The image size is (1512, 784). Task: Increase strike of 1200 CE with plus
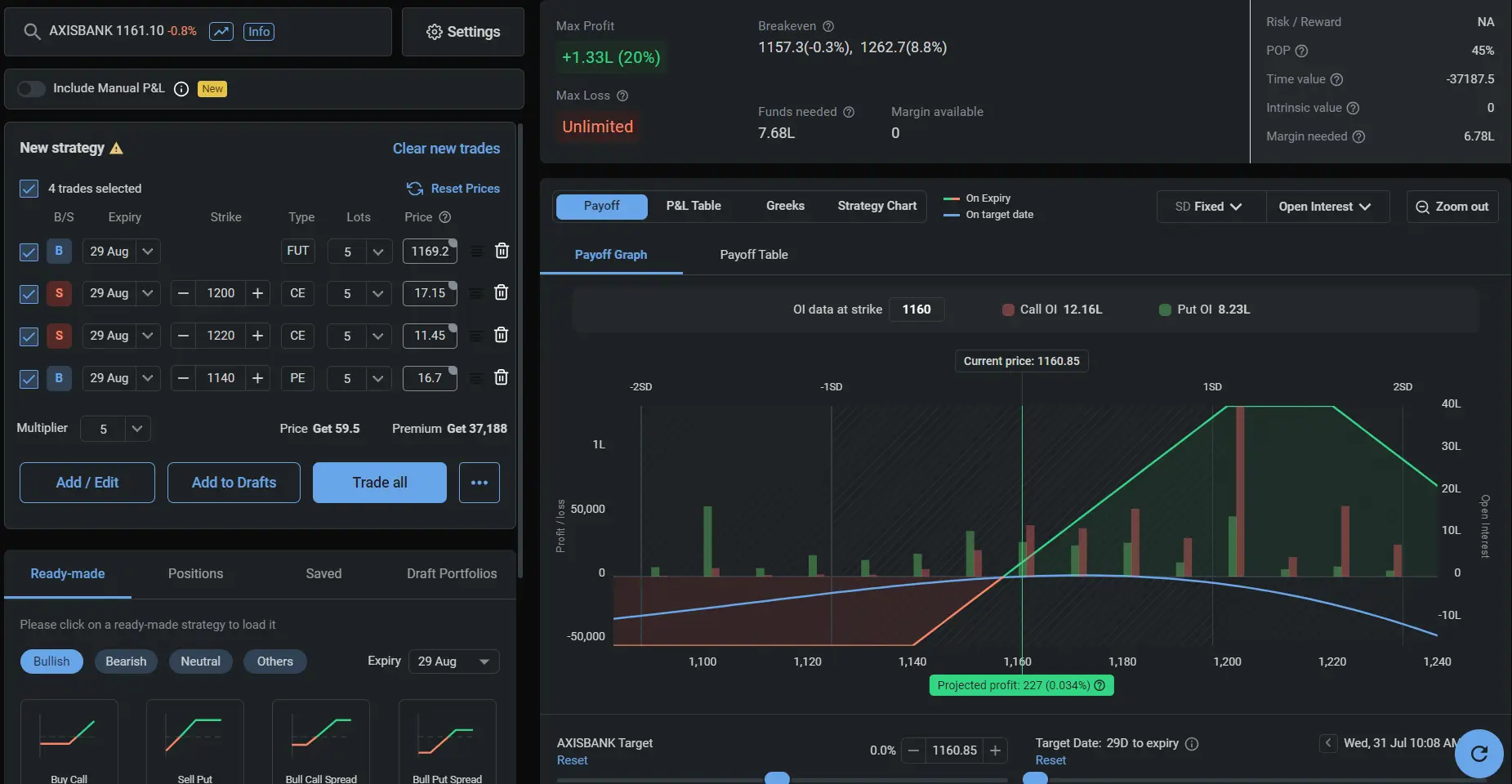tap(257, 293)
